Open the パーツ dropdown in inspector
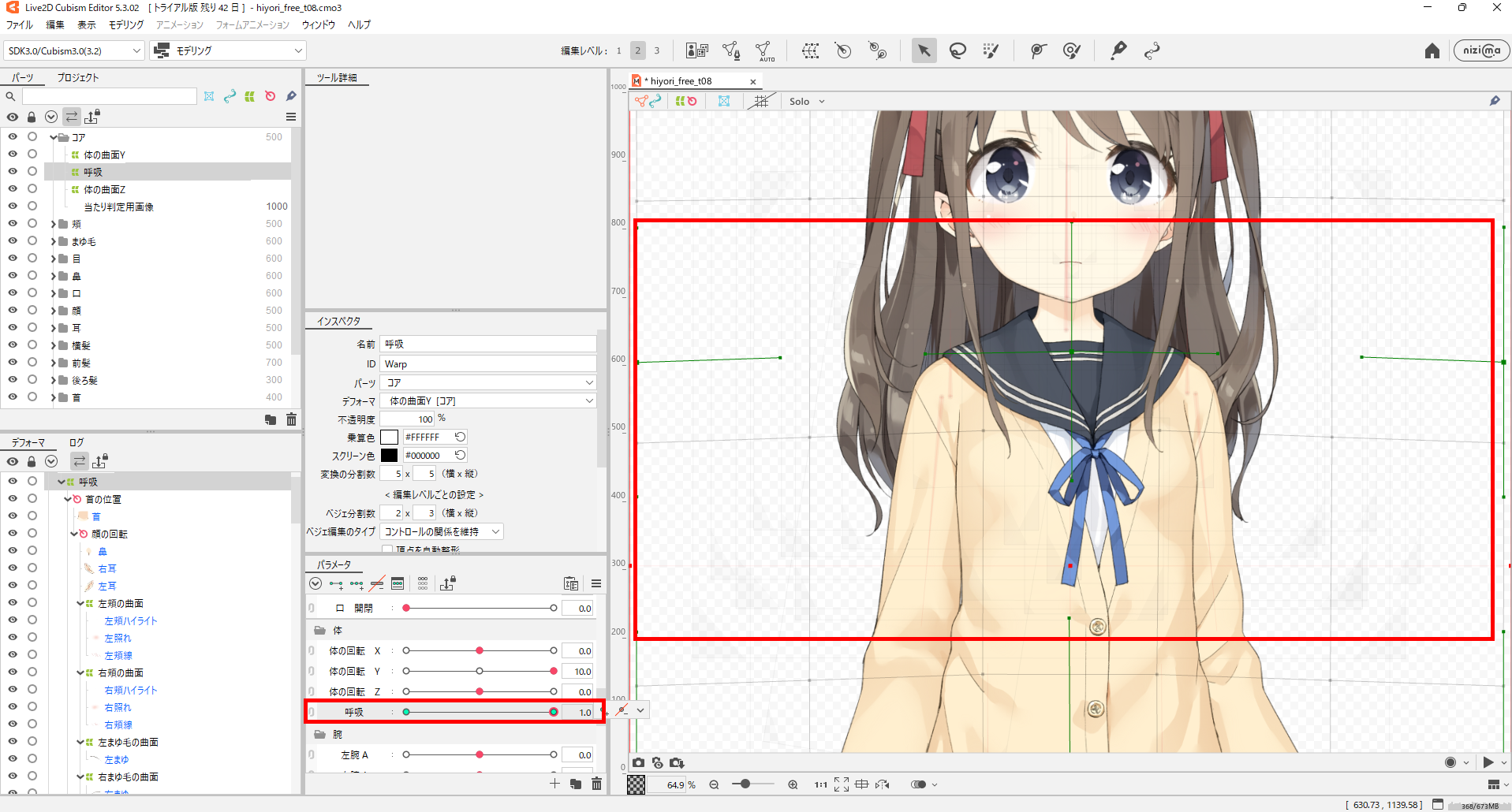The height and width of the screenshot is (812, 1512). 489,382
